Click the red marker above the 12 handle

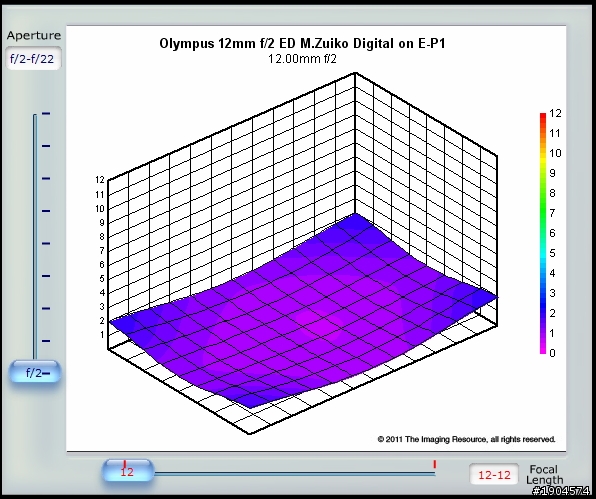(x=125, y=464)
